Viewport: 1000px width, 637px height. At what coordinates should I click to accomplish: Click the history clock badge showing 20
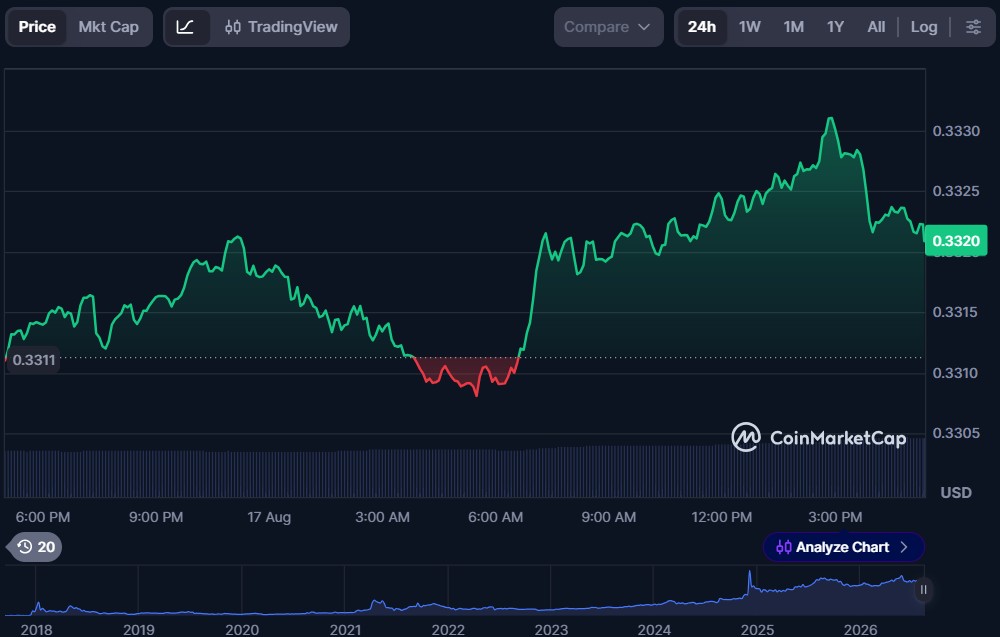pyautogui.click(x=36, y=547)
